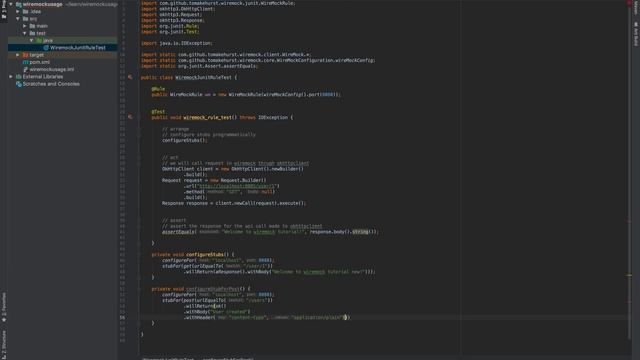Screen dimensions: 640x360
Task: Collapse the wiremockusage project root arrow
Action: [11, 4]
